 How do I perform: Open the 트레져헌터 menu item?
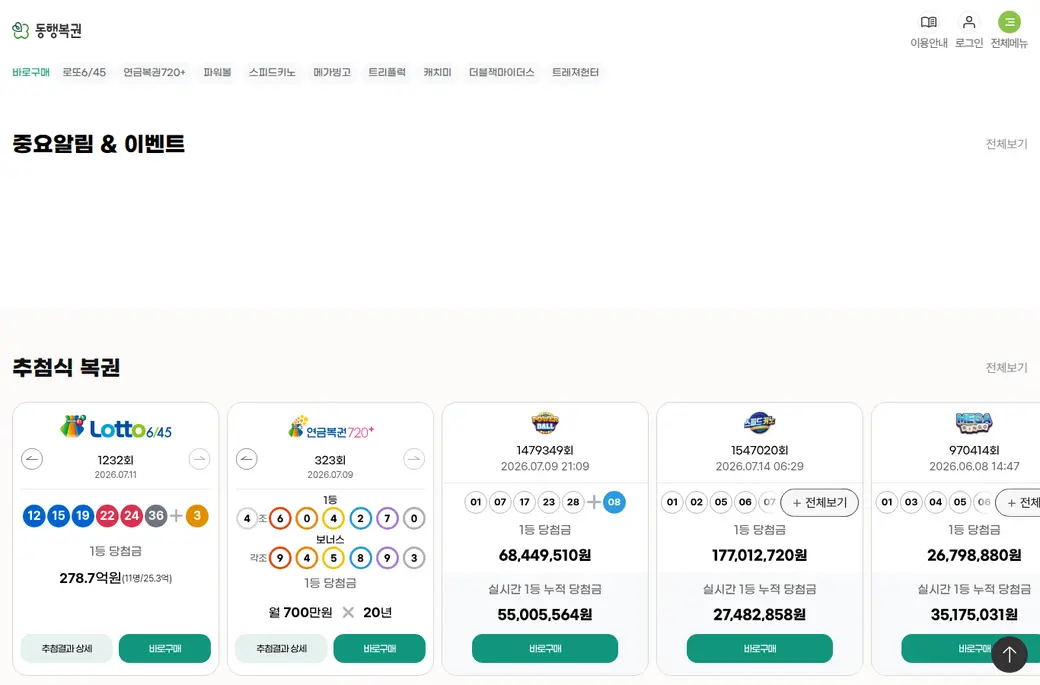pyautogui.click(x=575, y=72)
